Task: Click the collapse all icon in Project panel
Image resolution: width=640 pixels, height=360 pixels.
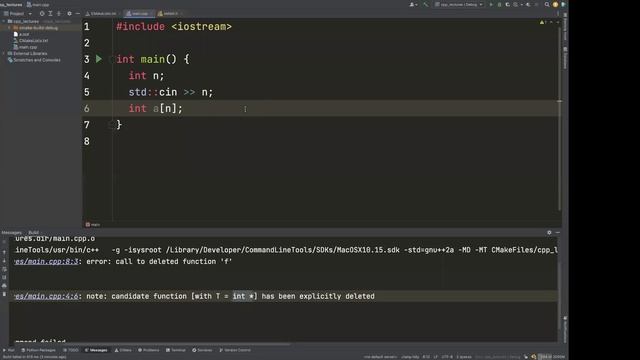Action: 59,13
